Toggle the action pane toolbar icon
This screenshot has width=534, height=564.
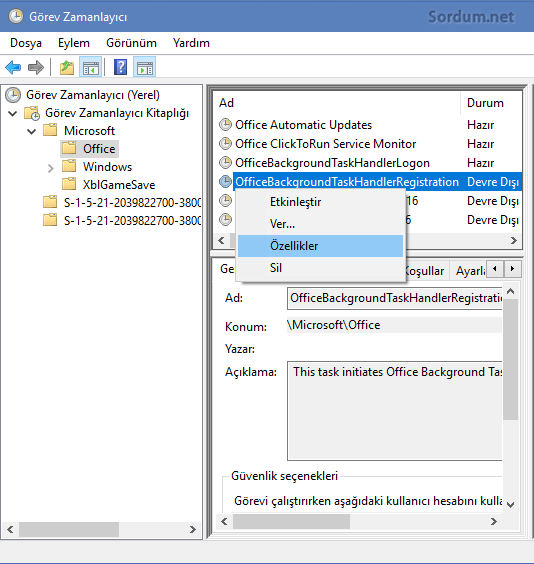coord(145,67)
